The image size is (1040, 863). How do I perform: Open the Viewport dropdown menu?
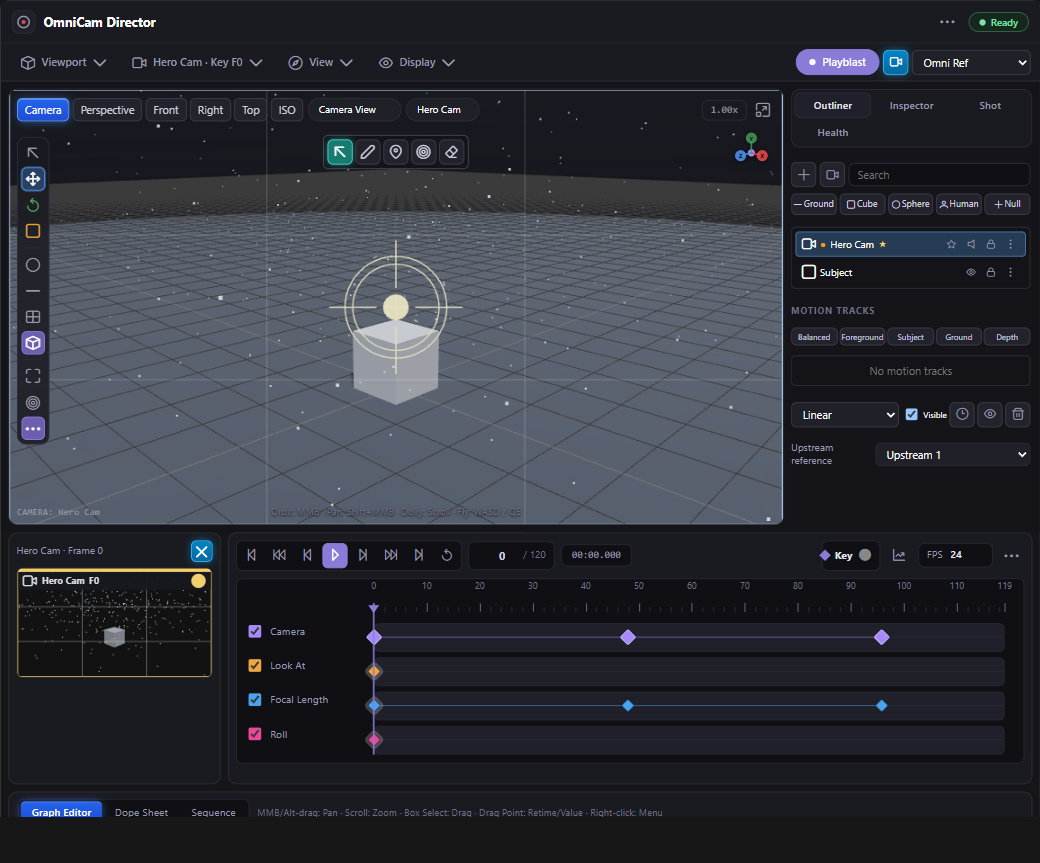tap(63, 62)
